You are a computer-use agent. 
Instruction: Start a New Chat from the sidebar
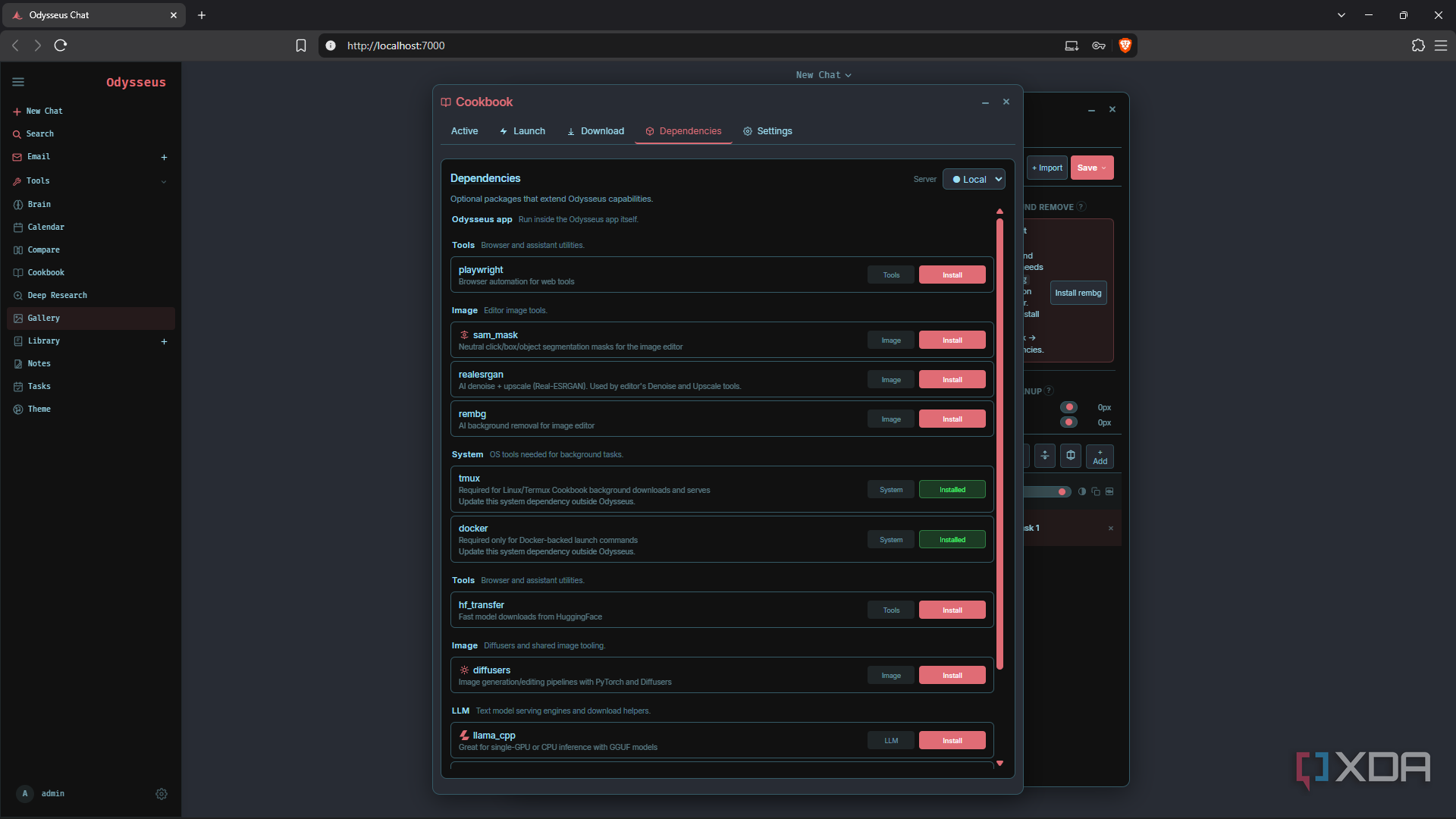[90, 111]
